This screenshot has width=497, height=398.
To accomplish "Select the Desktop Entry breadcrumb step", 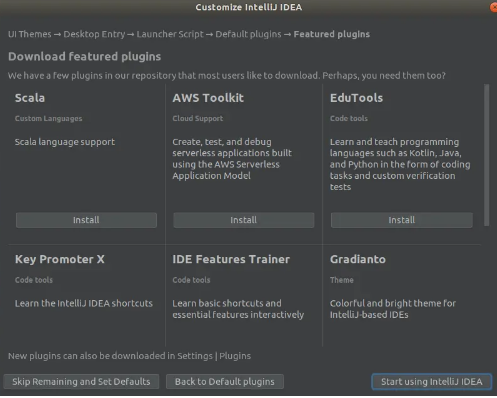I will coord(94,34).
